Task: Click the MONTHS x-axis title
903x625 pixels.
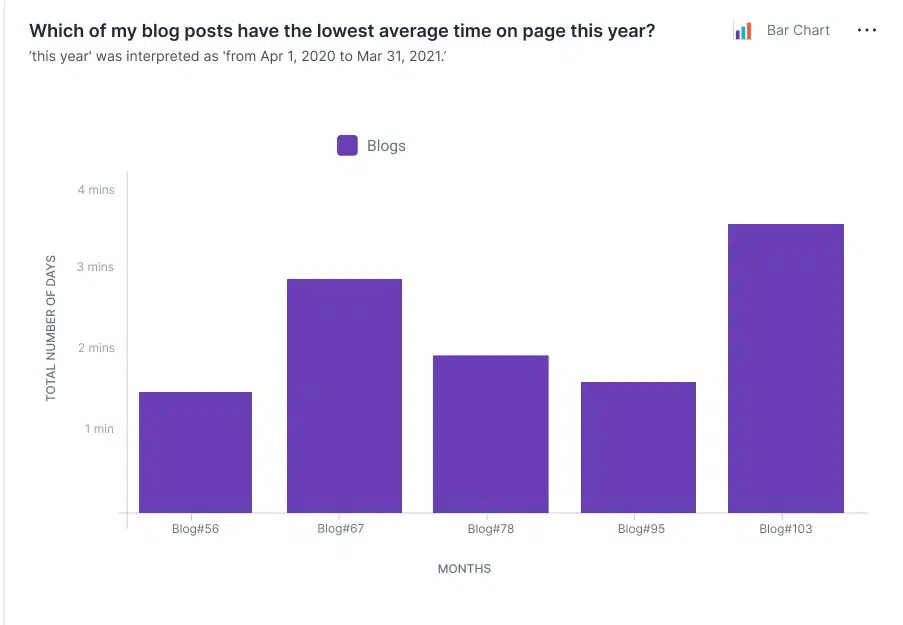Action: pos(464,569)
